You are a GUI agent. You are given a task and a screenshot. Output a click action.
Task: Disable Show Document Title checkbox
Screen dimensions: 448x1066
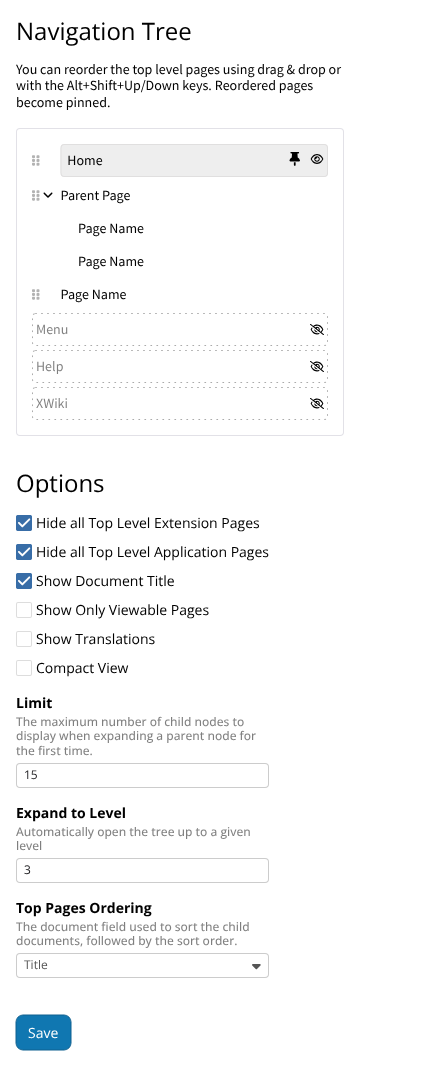24,581
